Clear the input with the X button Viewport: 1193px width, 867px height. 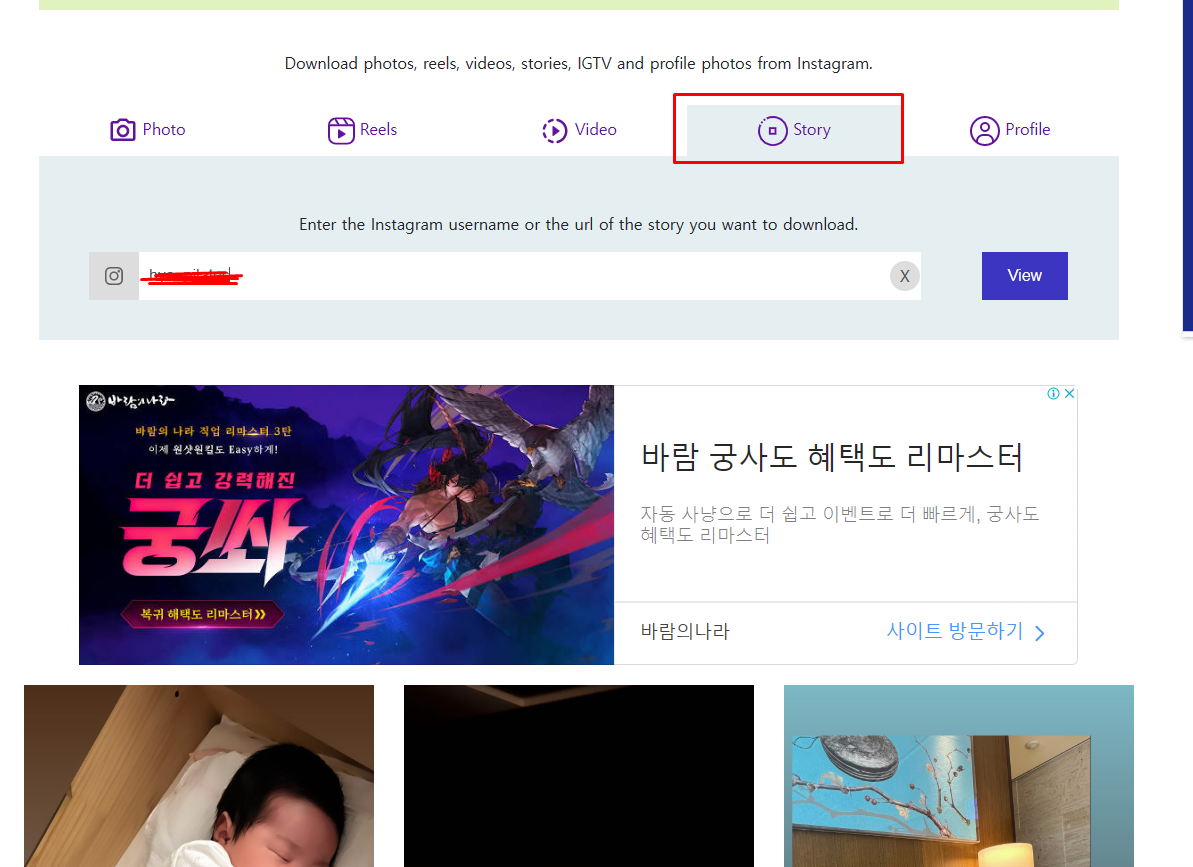tap(905, 276)
